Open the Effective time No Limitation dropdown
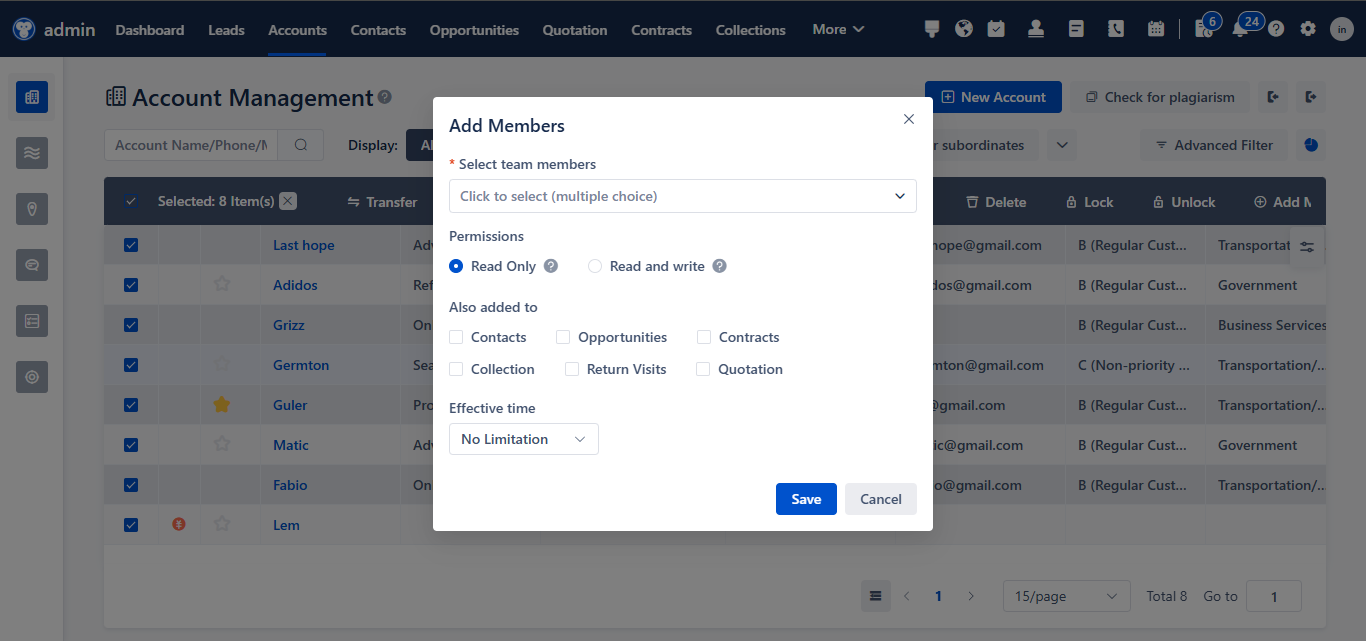The width and height of the screenshot is (1366, 641). [x=523, y=438]
